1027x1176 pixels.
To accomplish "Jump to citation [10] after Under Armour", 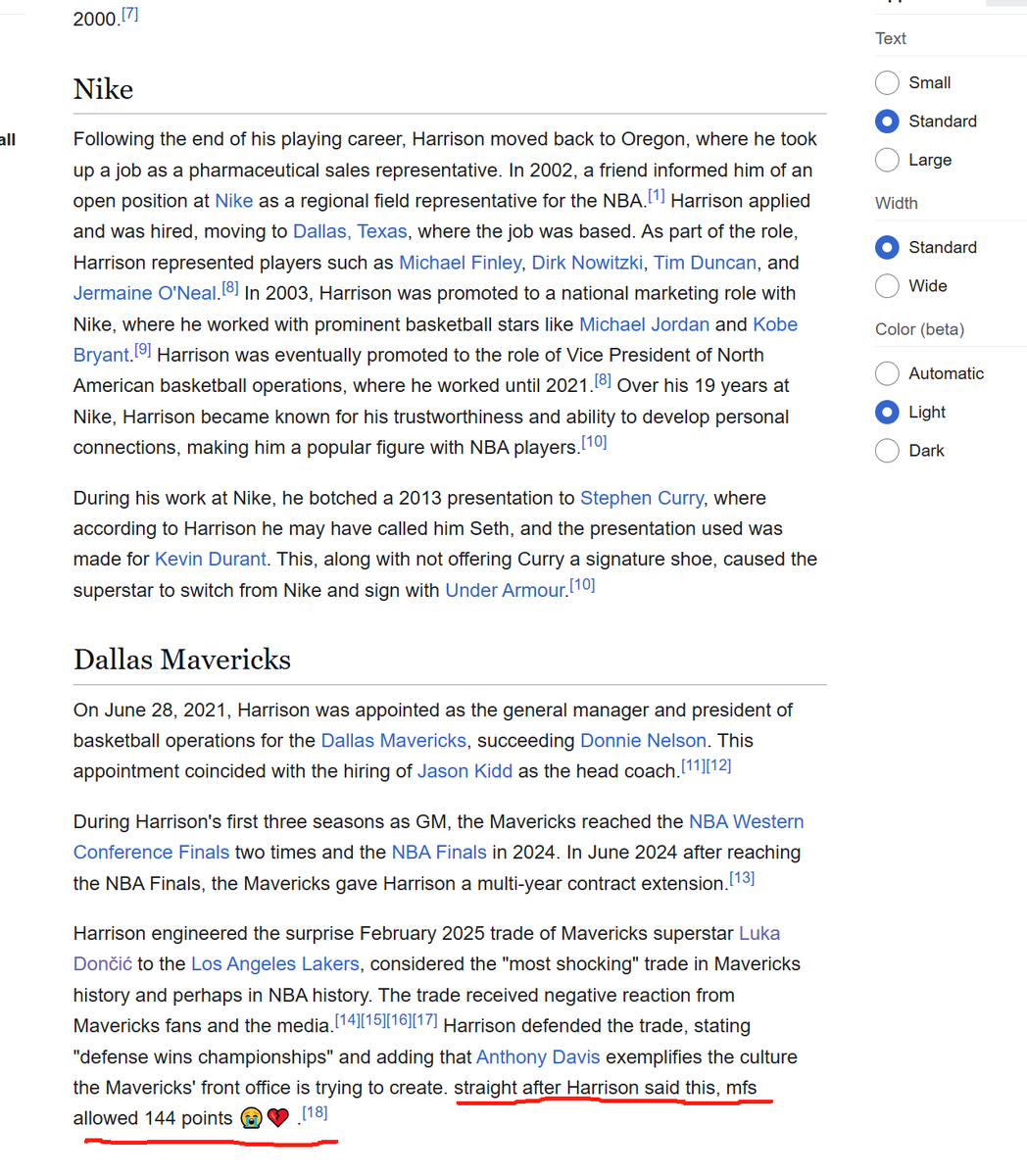I will coord(582,584).
